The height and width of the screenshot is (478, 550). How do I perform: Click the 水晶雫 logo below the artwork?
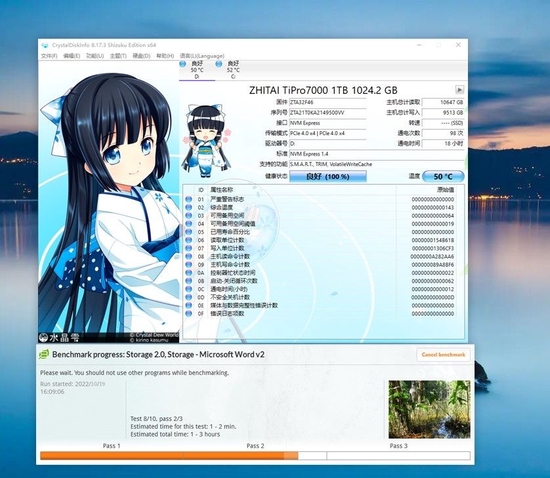[59, 337]
